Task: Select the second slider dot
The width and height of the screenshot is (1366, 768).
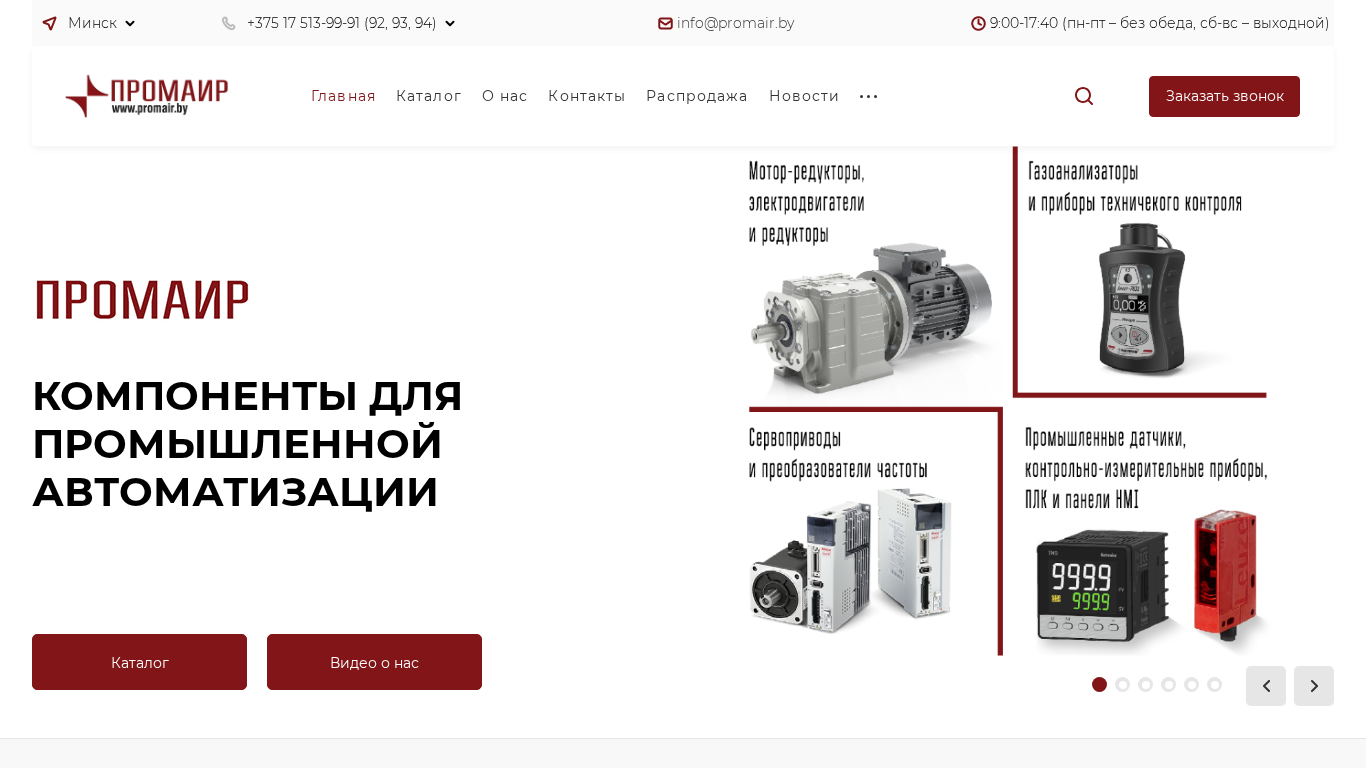Action: (x=1122, y=685)
